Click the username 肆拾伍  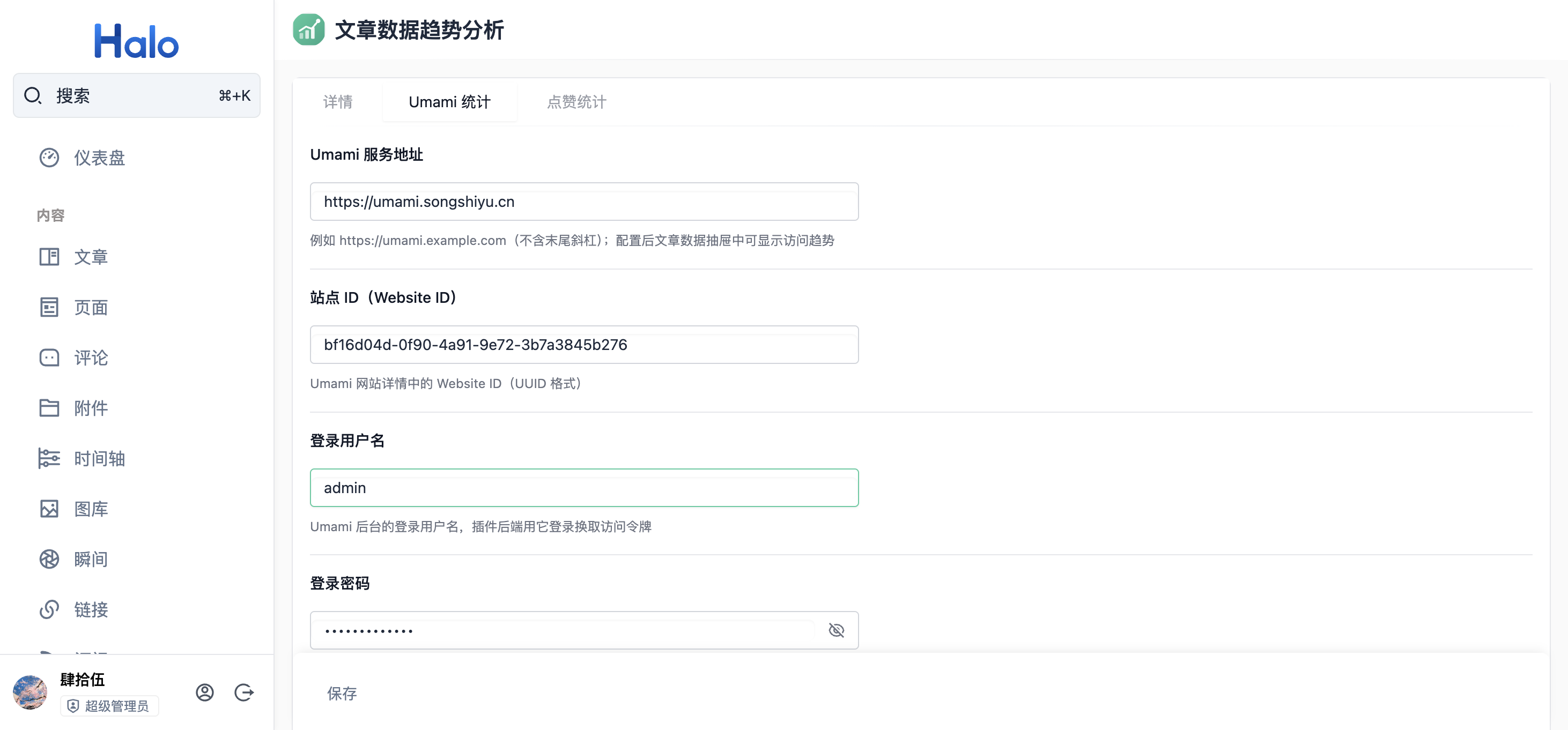click(x=82, y=680)
